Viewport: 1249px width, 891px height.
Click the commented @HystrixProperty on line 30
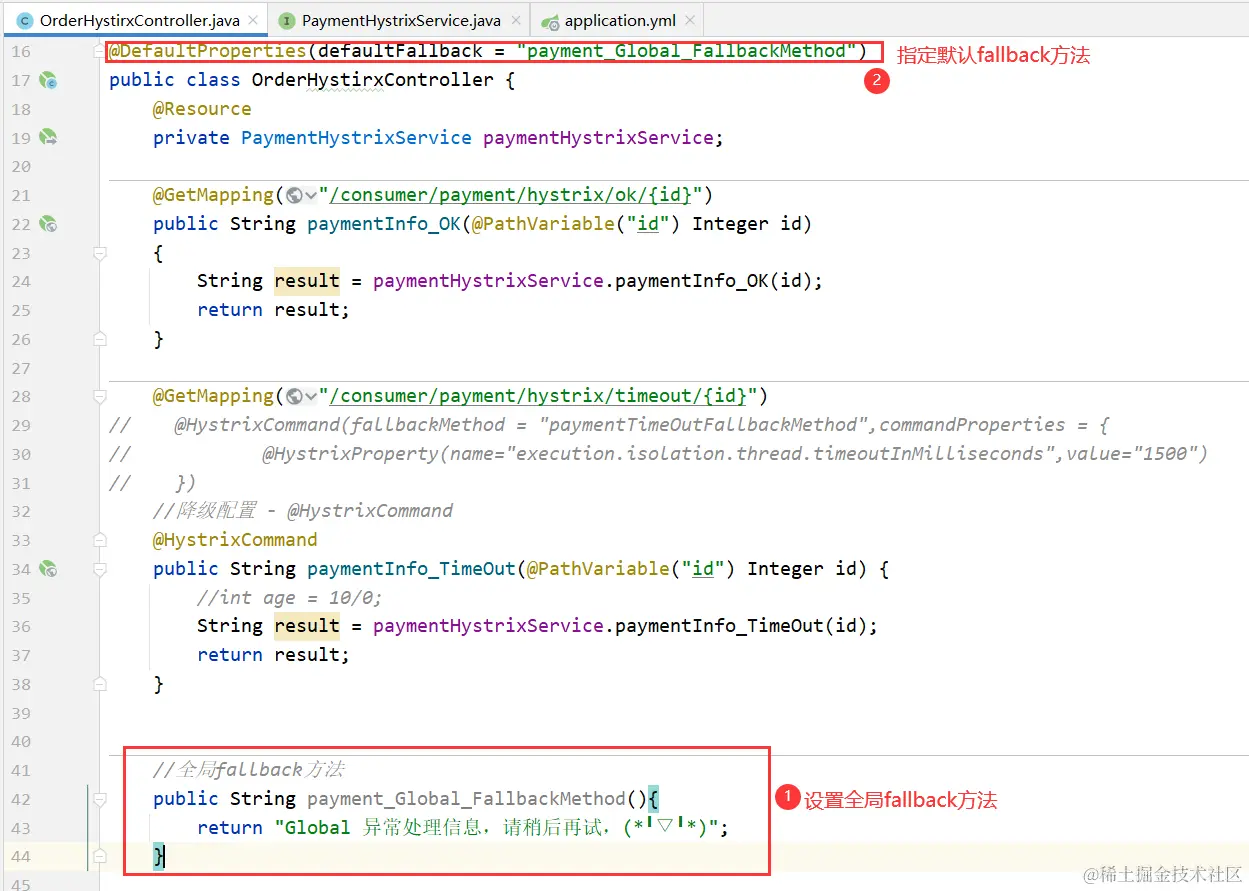click(351, 454)
